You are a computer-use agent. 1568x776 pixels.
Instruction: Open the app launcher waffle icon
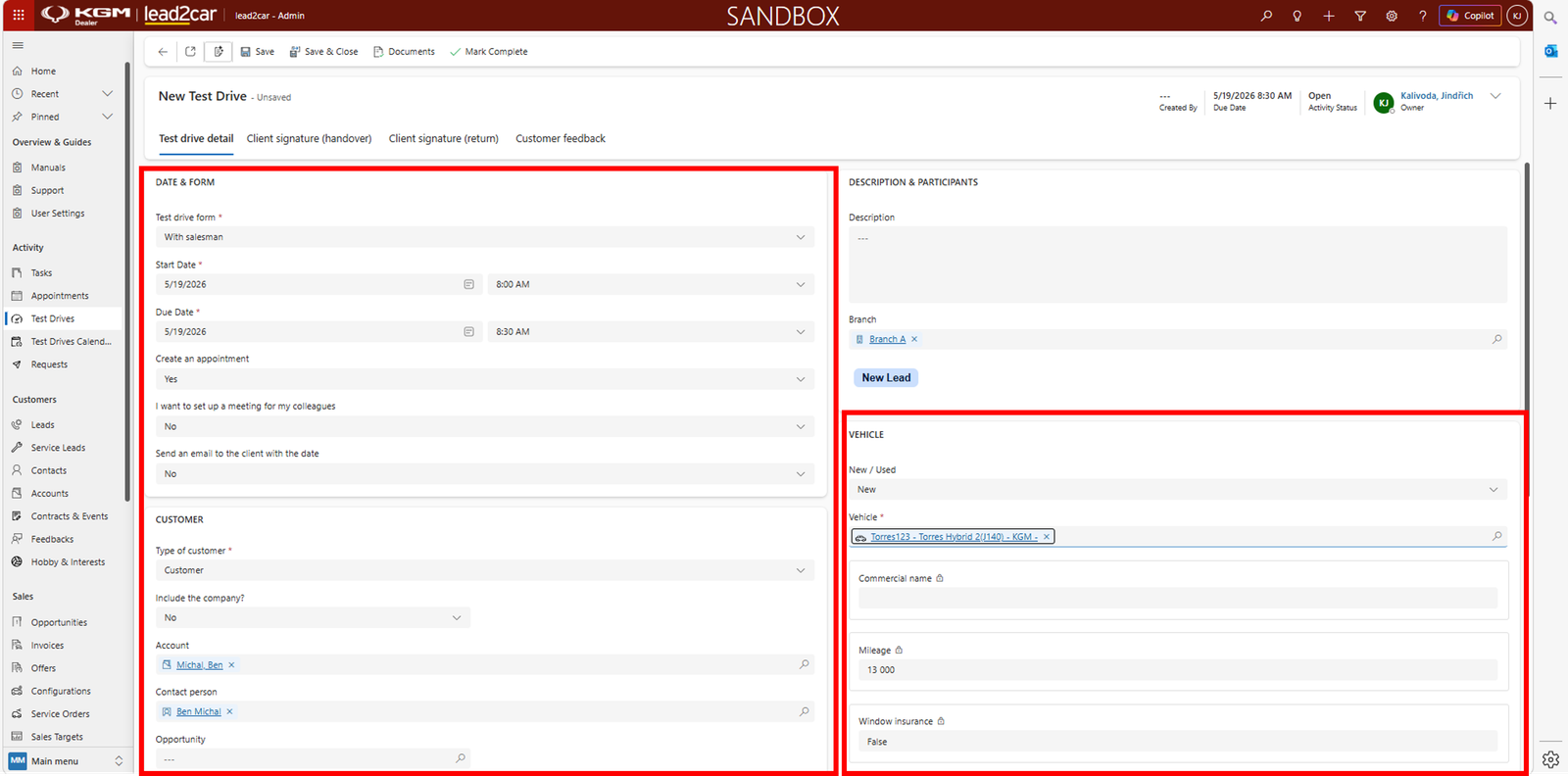click(19, 16)
